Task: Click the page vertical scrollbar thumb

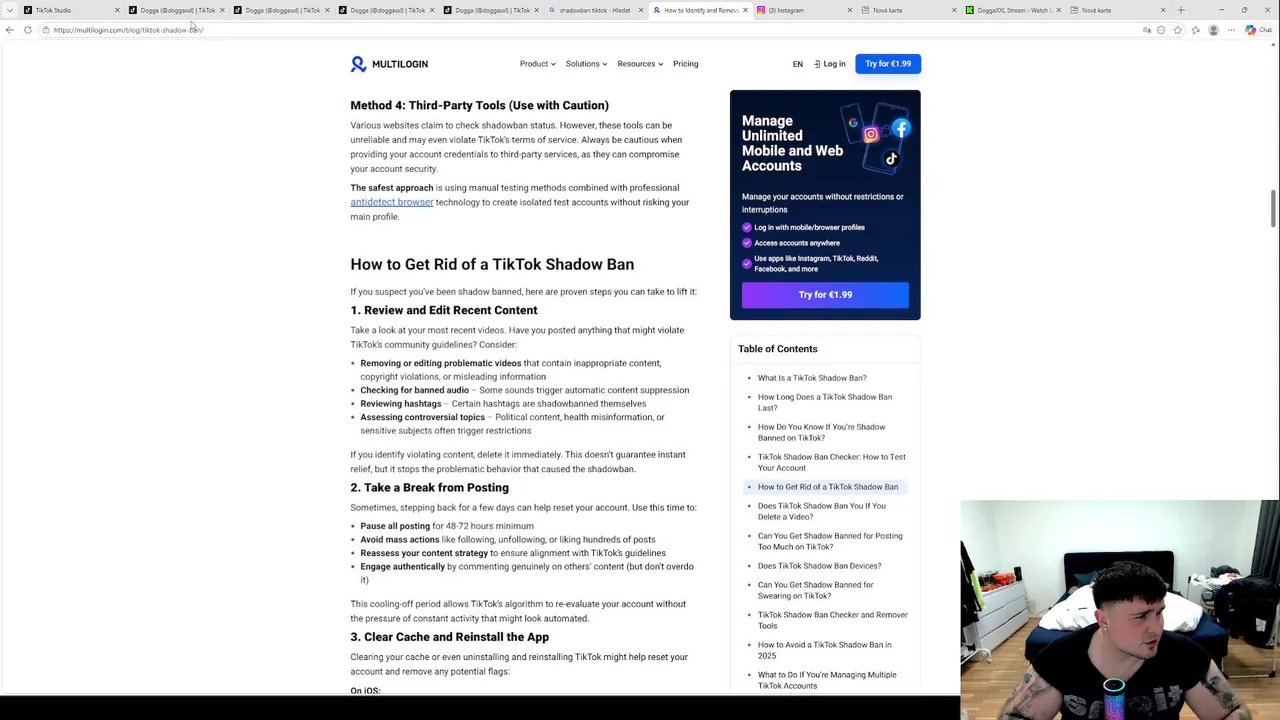Action: click(1274, 208)
